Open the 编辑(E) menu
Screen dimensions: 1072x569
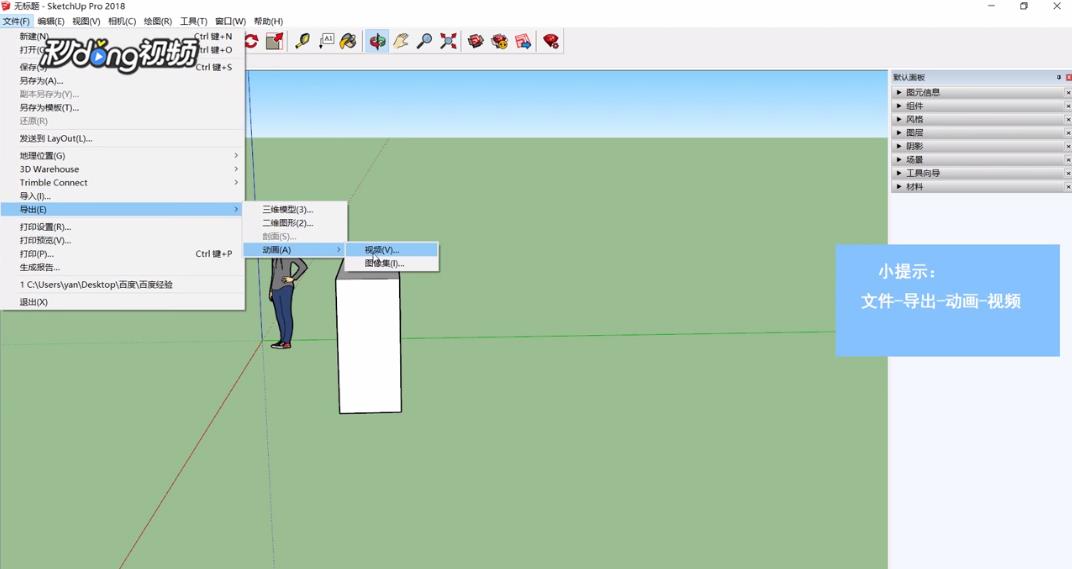pyautogui.click(x=51, y=21)
